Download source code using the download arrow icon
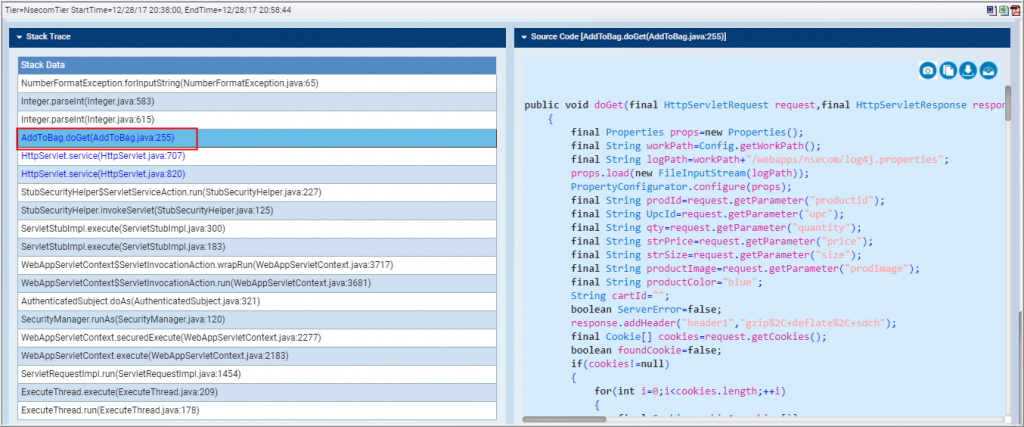Image resolution: width=1024 pixels, height=427 pixels. 968,71
